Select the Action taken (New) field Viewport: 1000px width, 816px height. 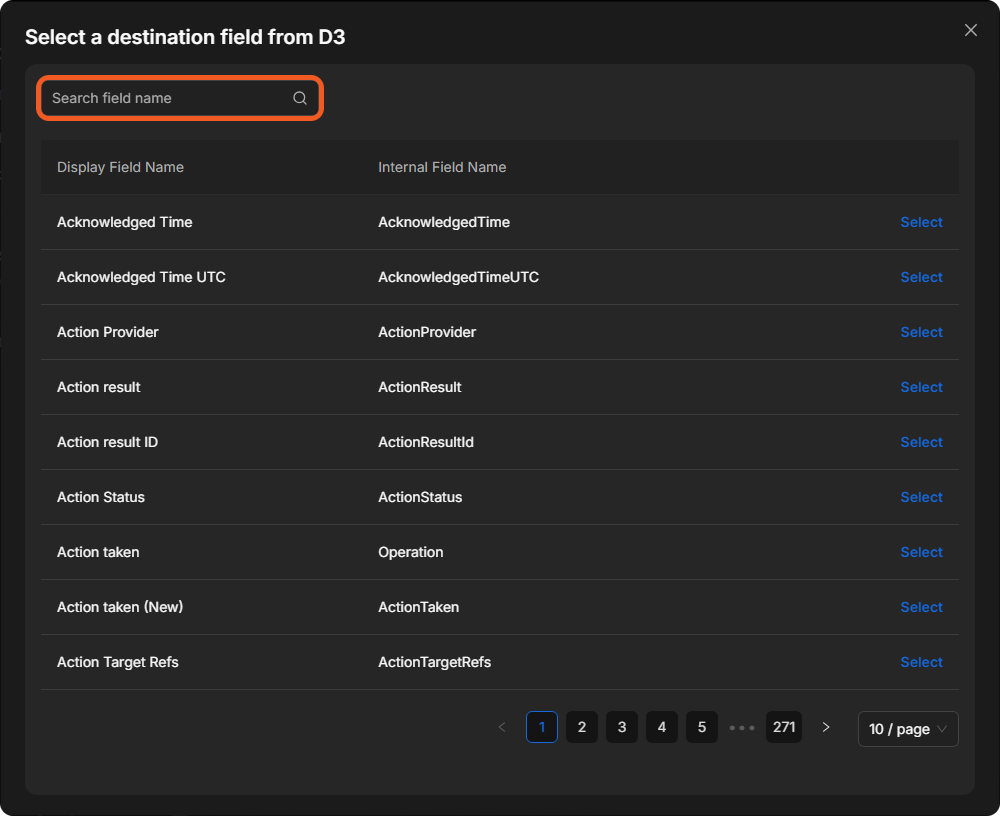(921, 607)
